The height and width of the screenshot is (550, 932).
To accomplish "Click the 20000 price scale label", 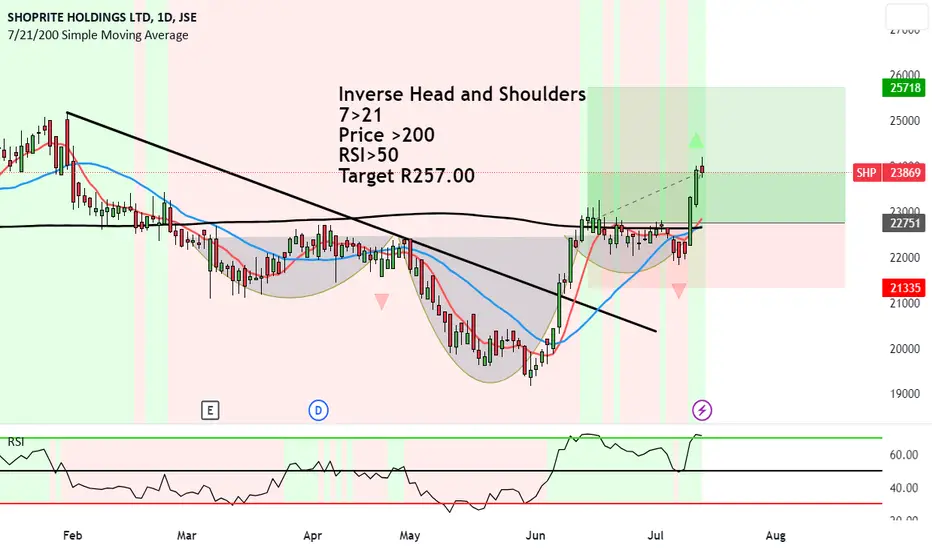I will click(x=904, y=348).
